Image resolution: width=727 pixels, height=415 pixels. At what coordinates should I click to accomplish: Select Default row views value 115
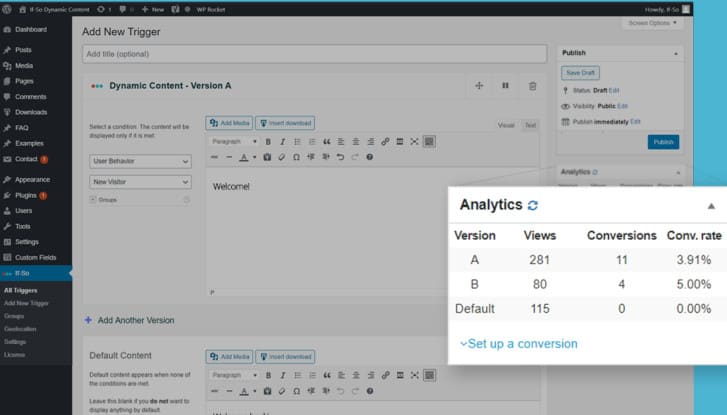tap(540, 309)
